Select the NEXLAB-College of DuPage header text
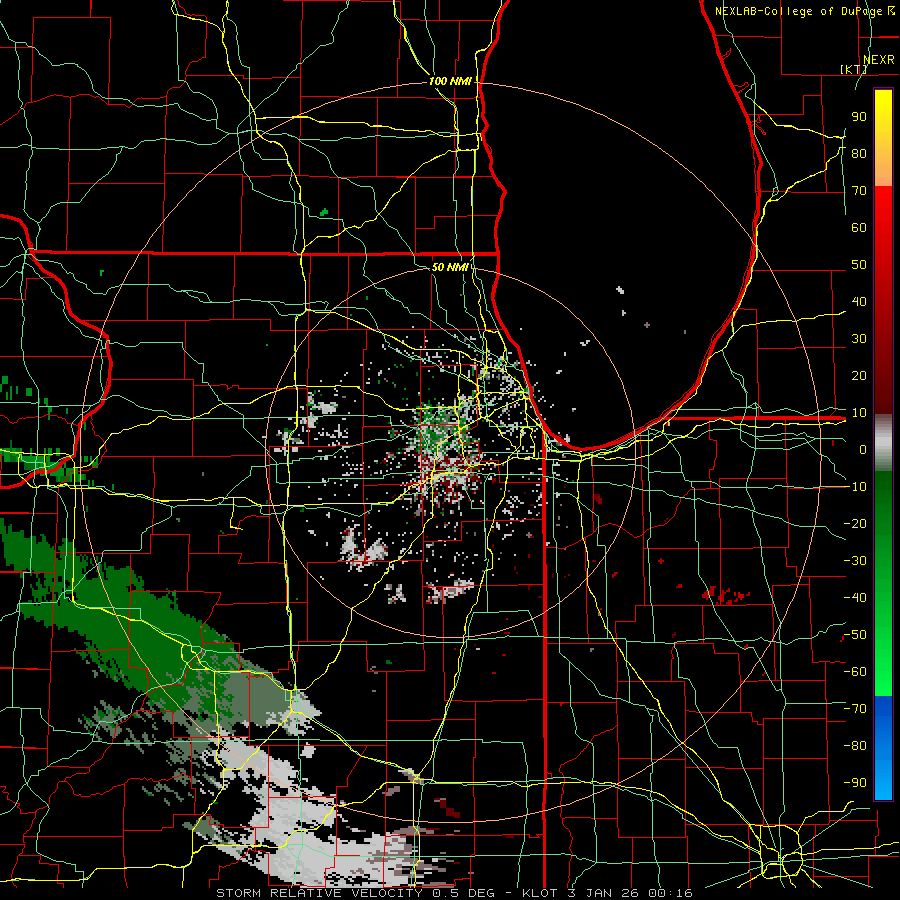Image resolution: width=900 pixels, height=900 pixels. 800,11
